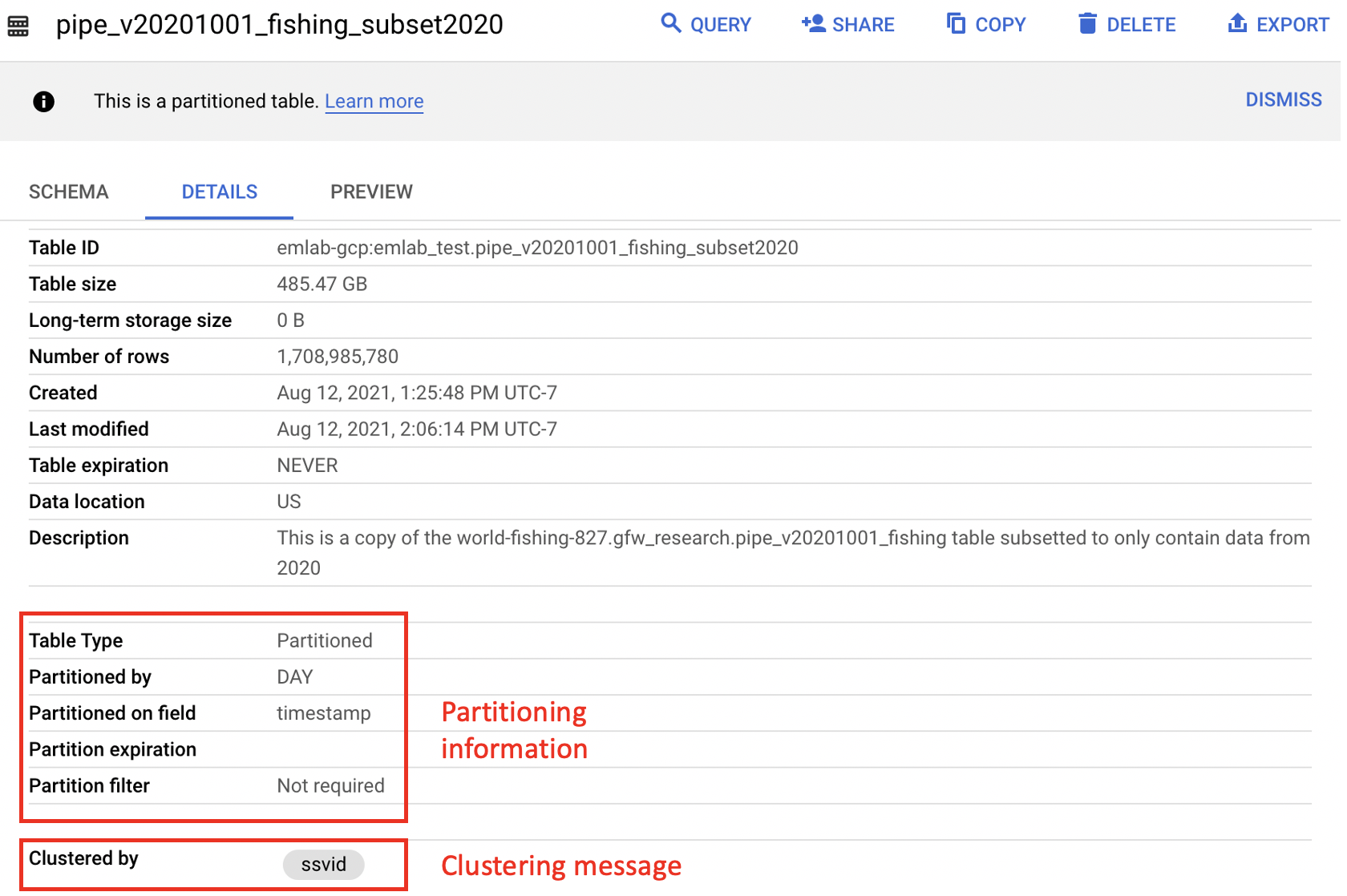Choose DELETE to remove the table

(x=1127, y=24)
